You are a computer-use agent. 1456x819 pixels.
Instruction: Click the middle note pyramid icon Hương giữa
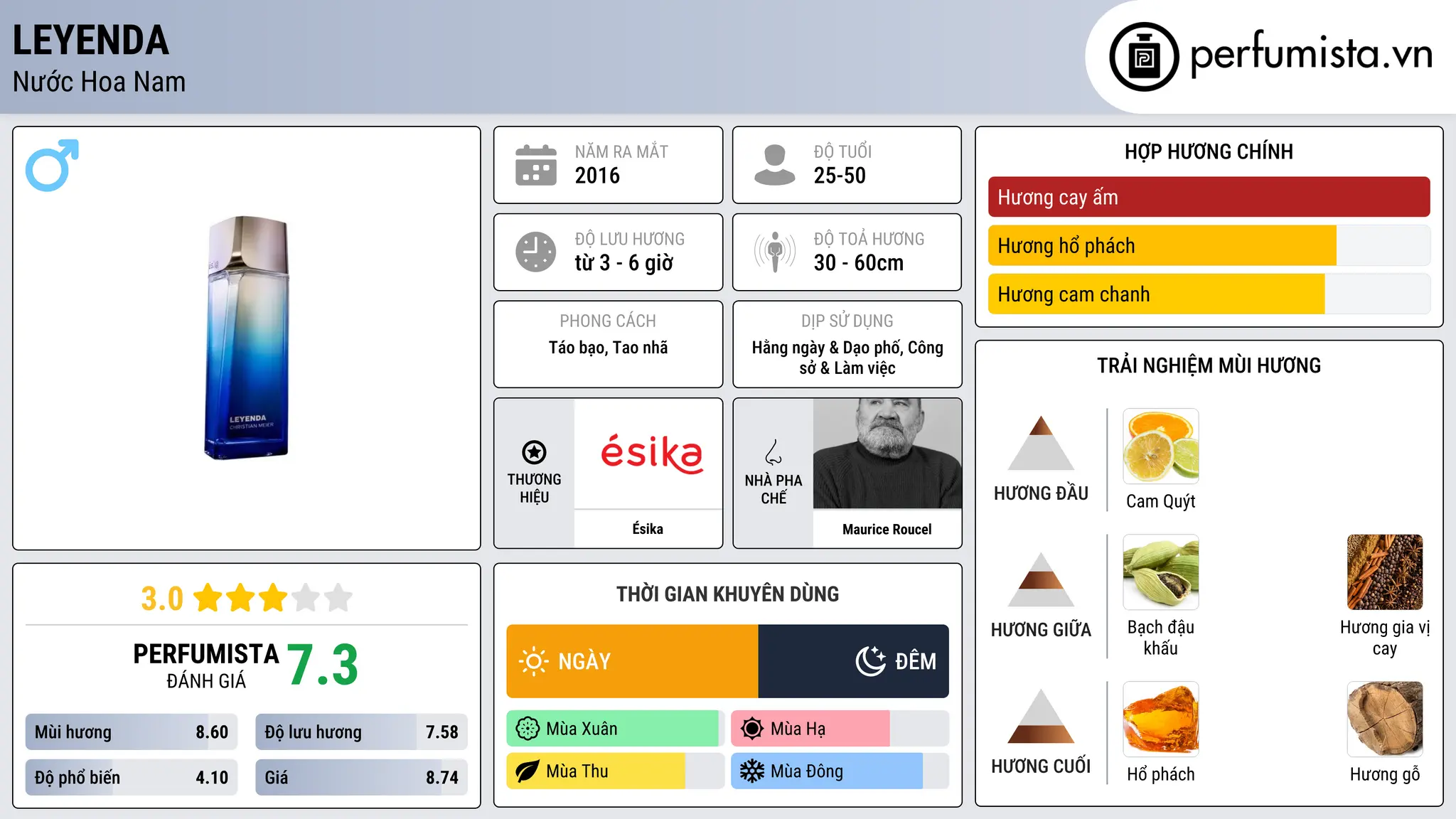coord(1042,579)
